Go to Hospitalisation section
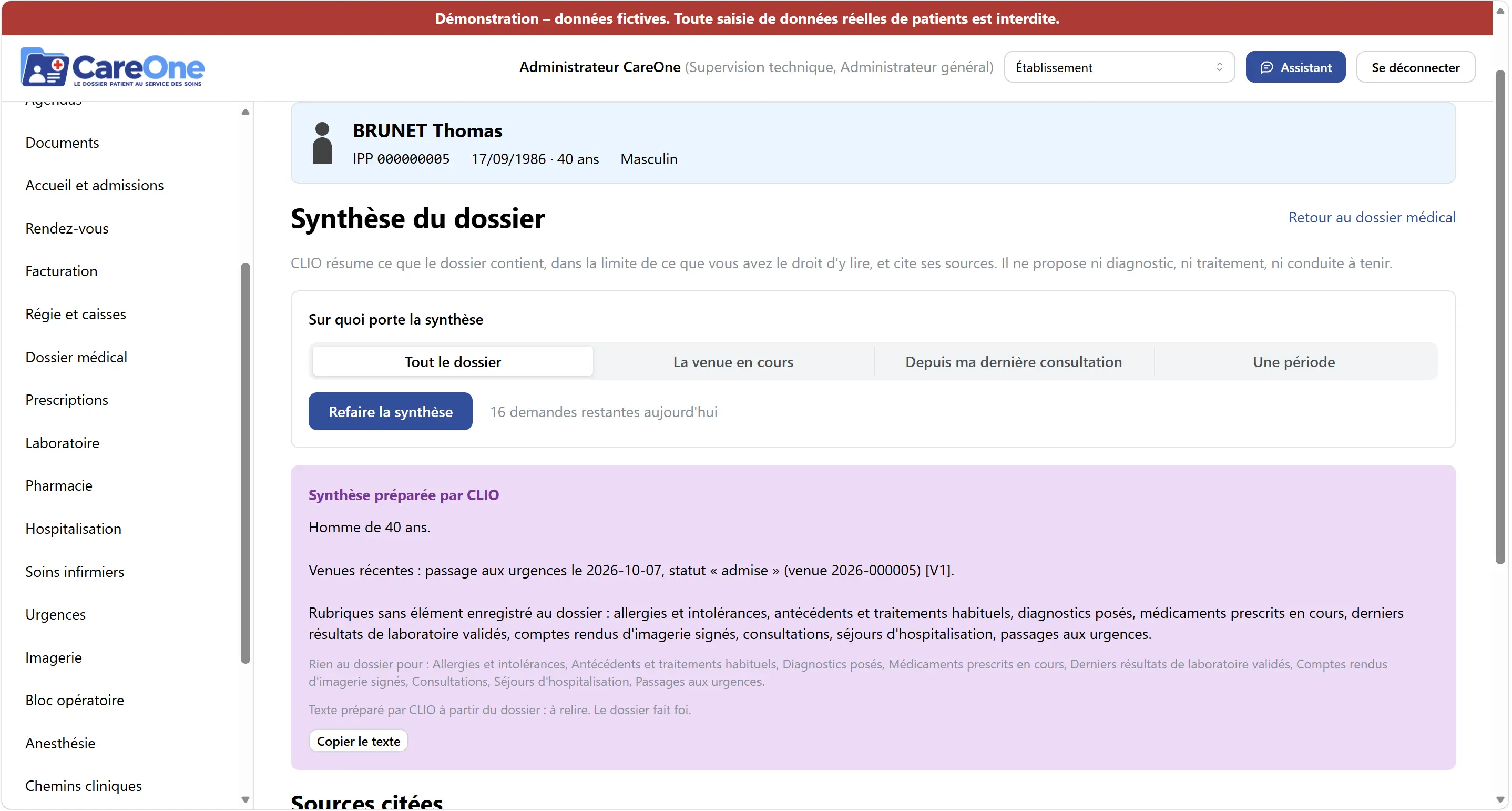Image resolution: width=1512 pixels, height=811 pixels. 74,529
